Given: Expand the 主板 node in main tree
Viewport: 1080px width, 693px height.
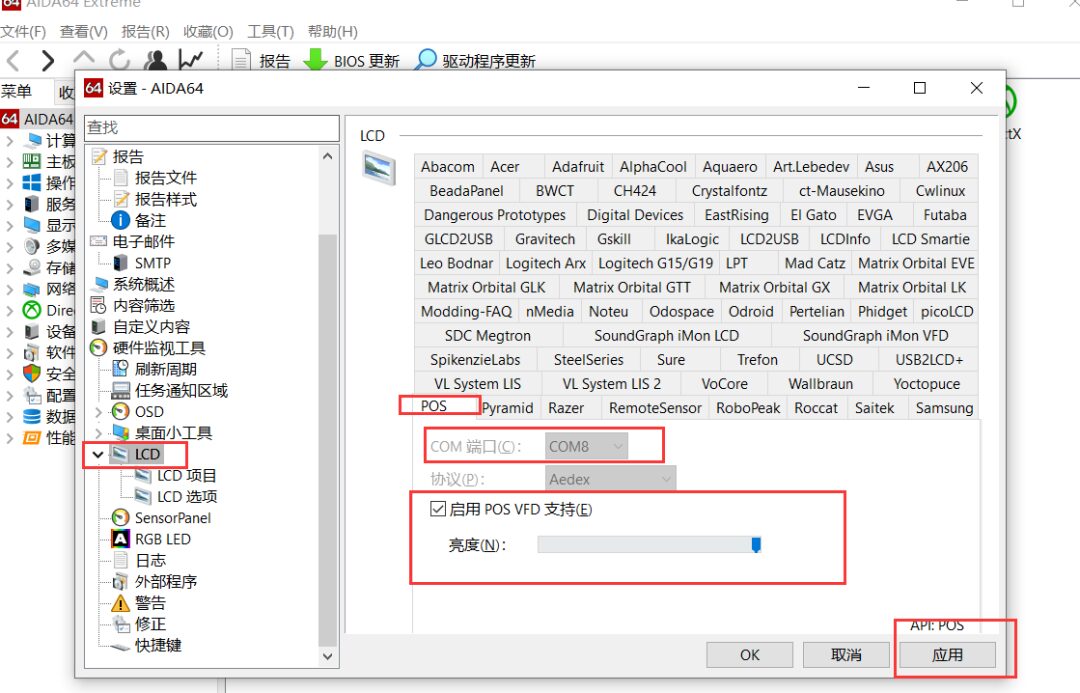Looking at the screenshot, I should [9, 163].
